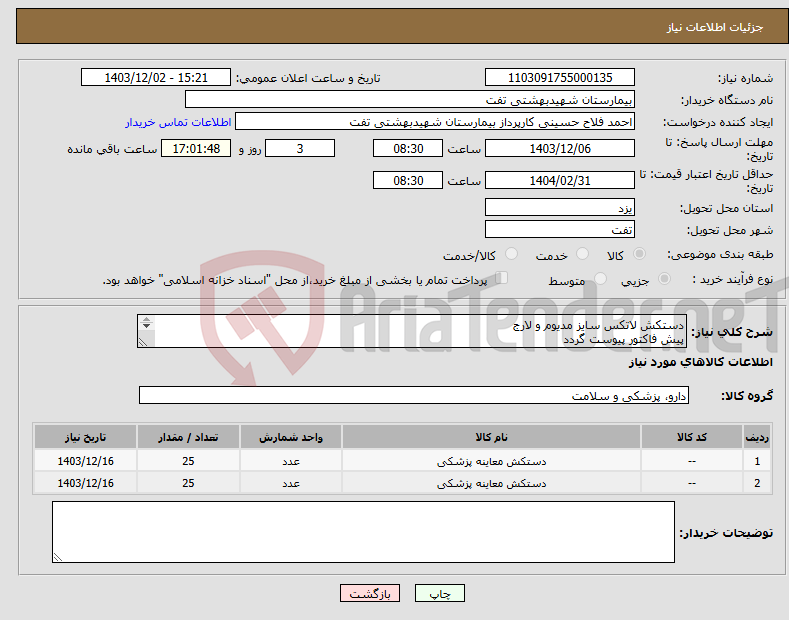
Task: Click the response deadline time 08:30 field
Action: click(x=408, y=148)
